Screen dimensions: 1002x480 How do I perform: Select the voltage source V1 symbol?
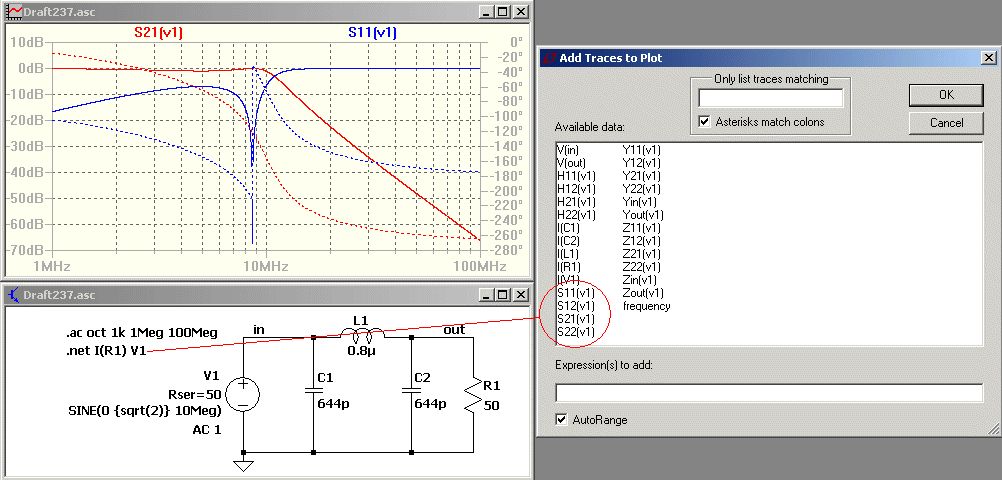click(243, 394)
